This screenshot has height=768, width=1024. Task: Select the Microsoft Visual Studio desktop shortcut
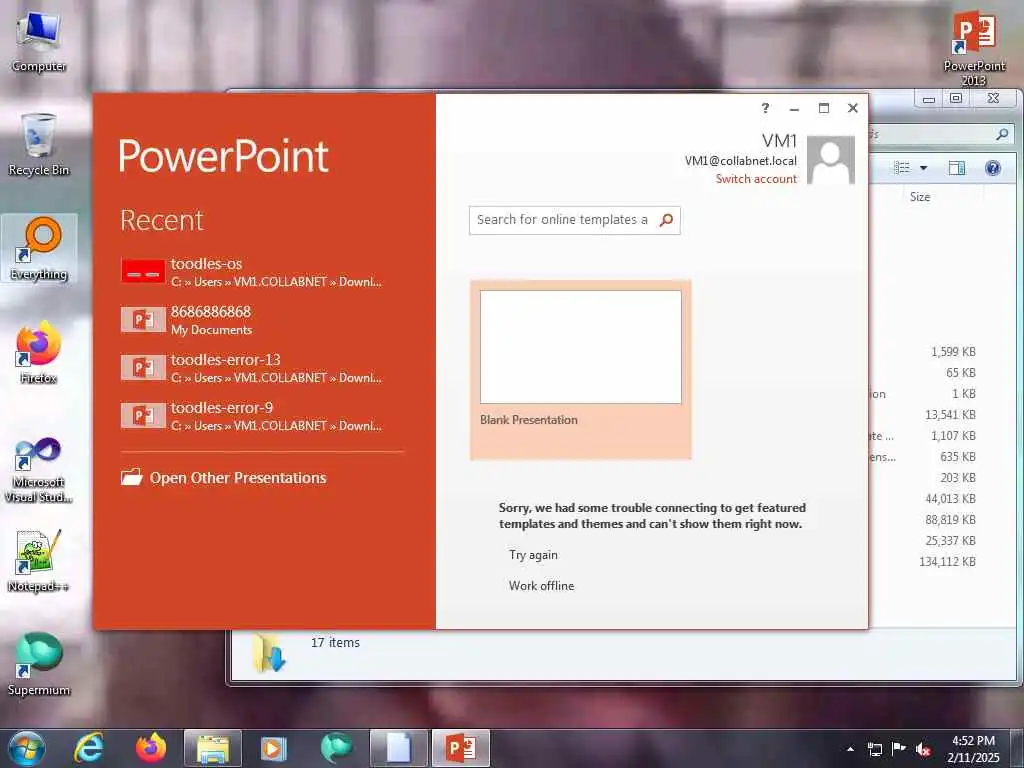(x=39, y=470)
